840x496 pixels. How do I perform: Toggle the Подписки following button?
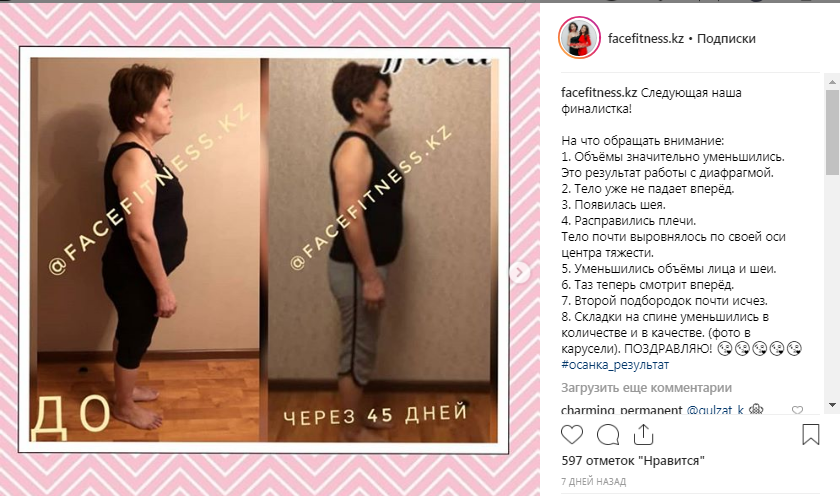click(726, 39)
